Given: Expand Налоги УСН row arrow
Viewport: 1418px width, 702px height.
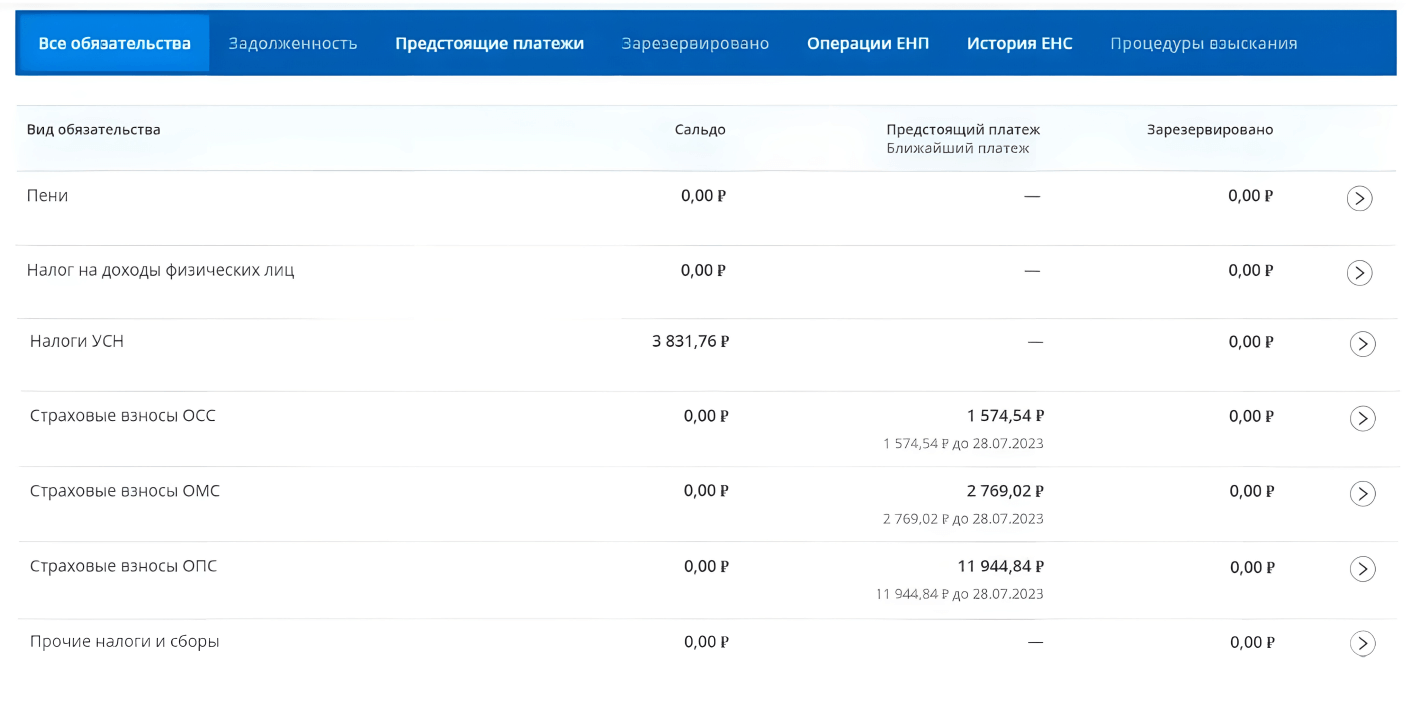Looking at the screenshot, I should pos(1362,344).
